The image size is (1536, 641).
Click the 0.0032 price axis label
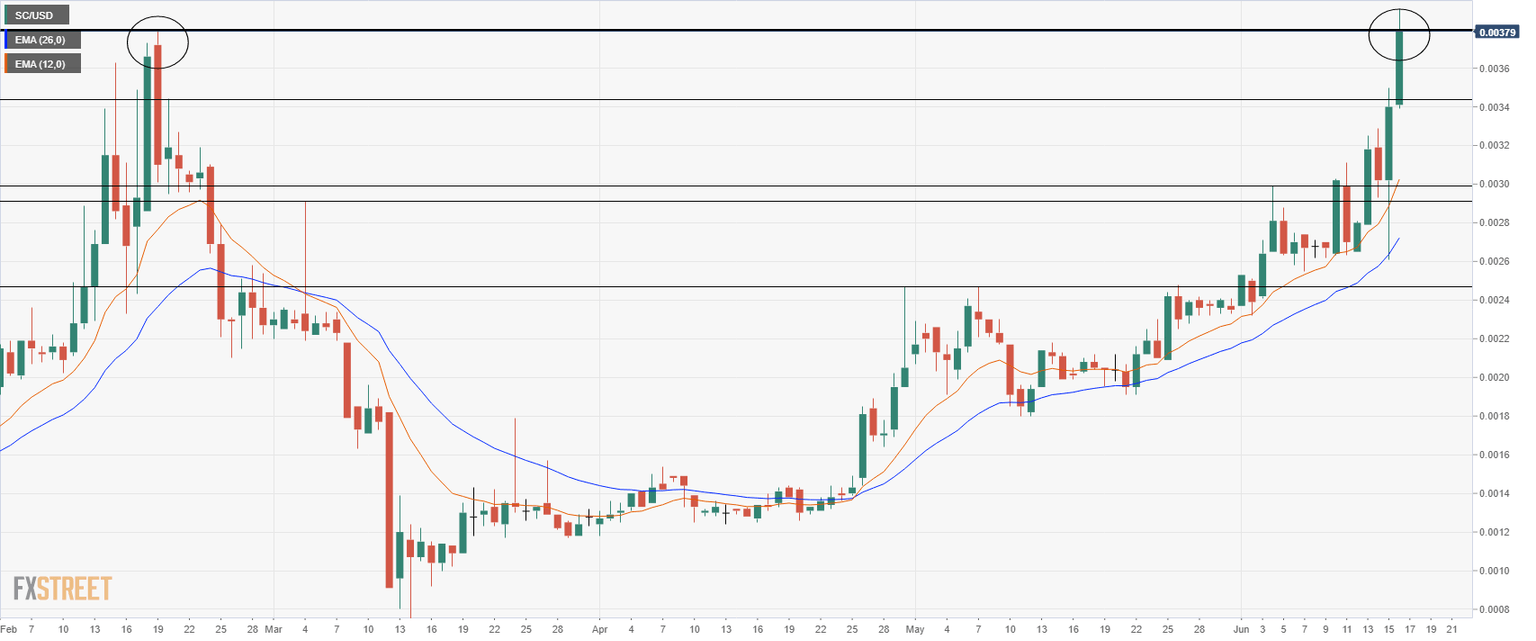click(x=1495, y=146)
